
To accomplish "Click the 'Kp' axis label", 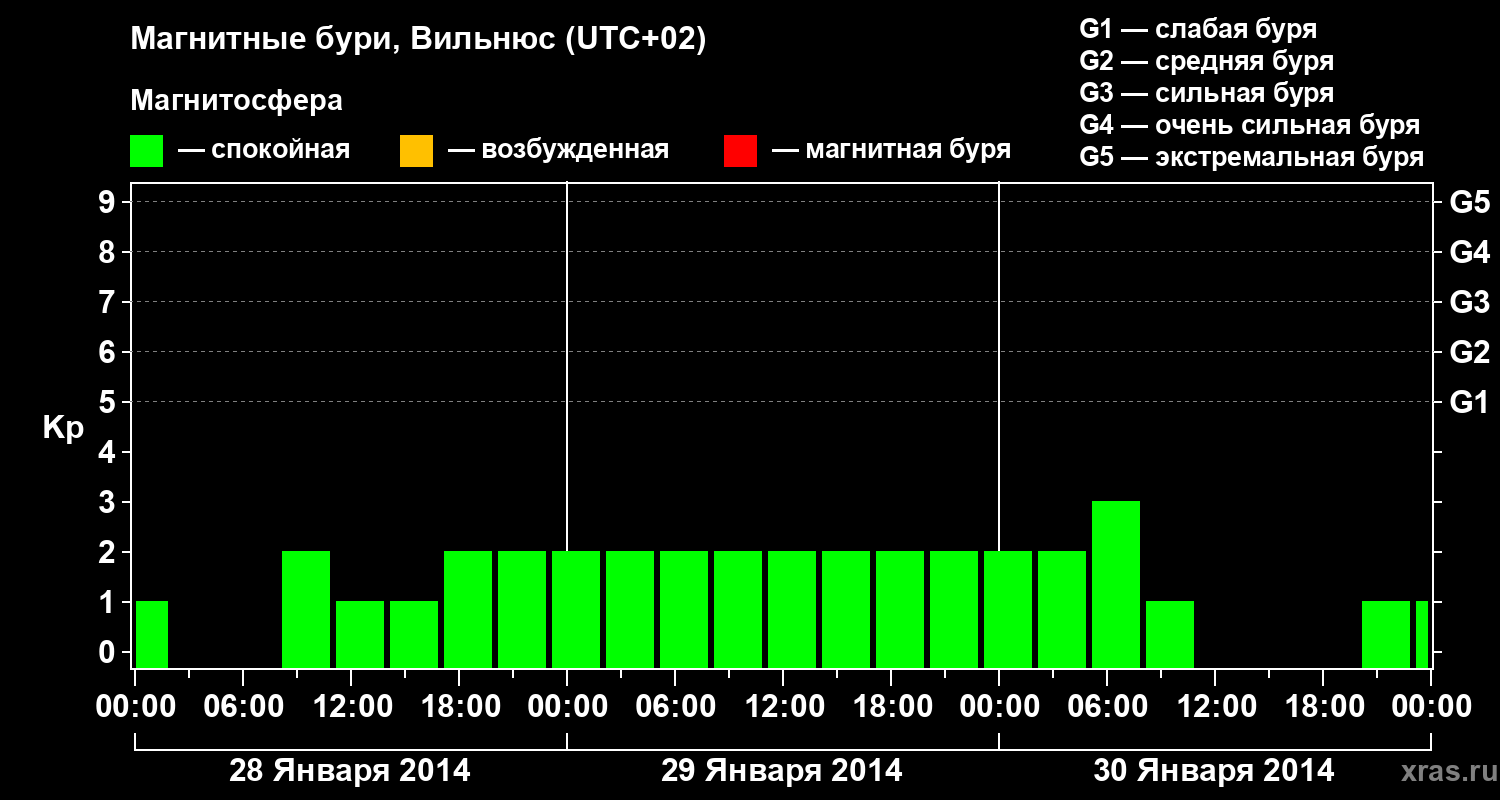I will 63,429.
